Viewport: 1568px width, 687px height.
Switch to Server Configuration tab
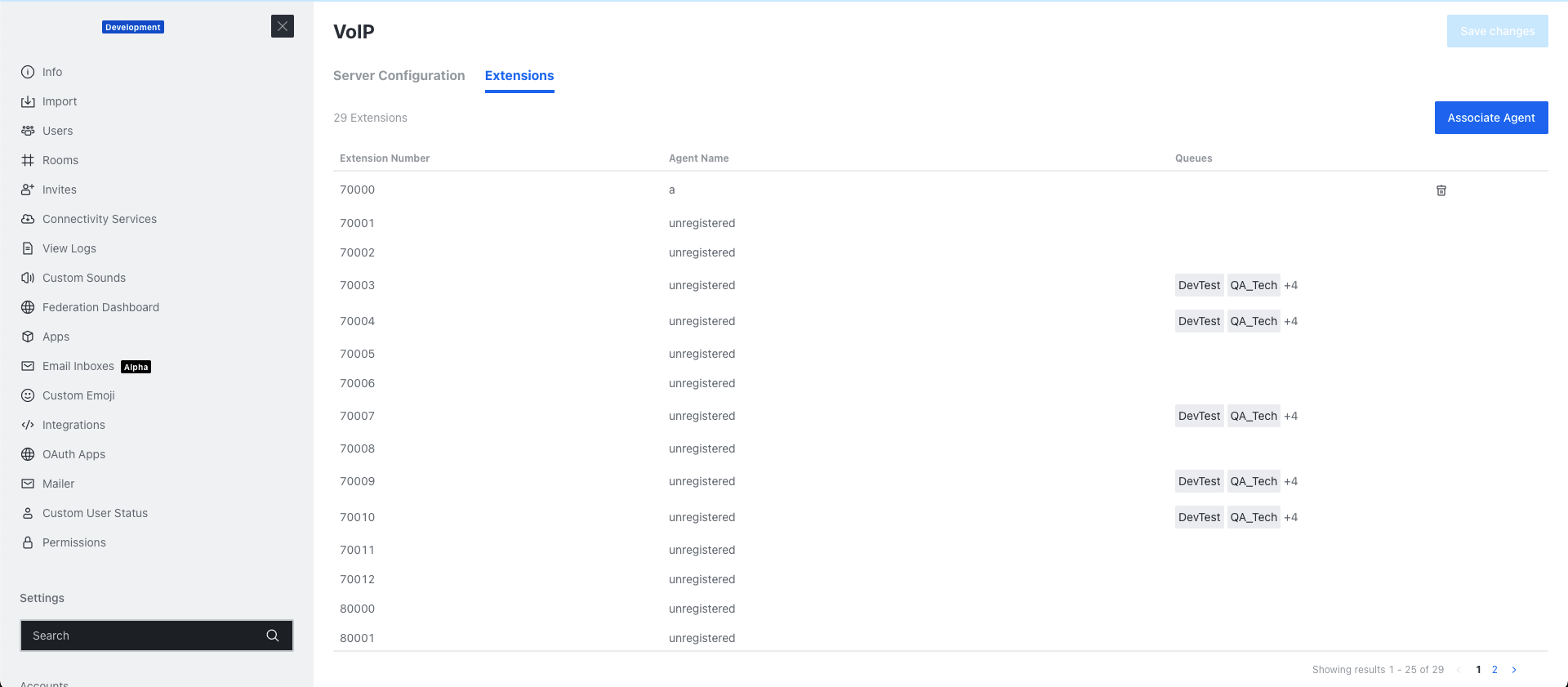pyautogui.click(x=399, y=75)
